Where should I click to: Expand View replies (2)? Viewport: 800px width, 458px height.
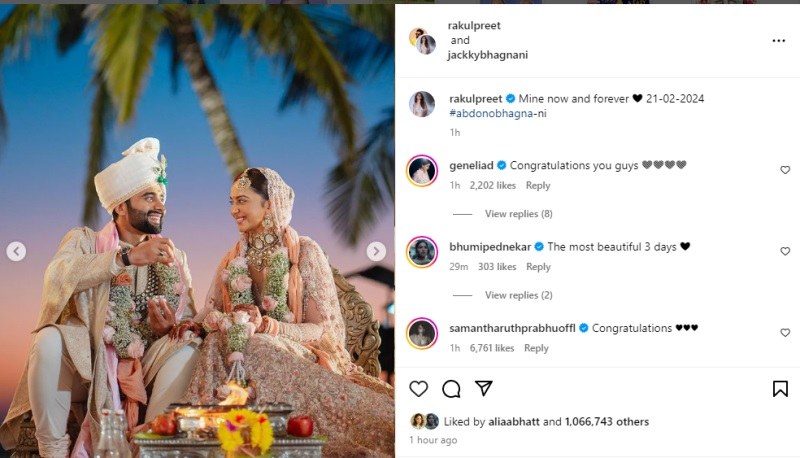click(x=518, y=296)
